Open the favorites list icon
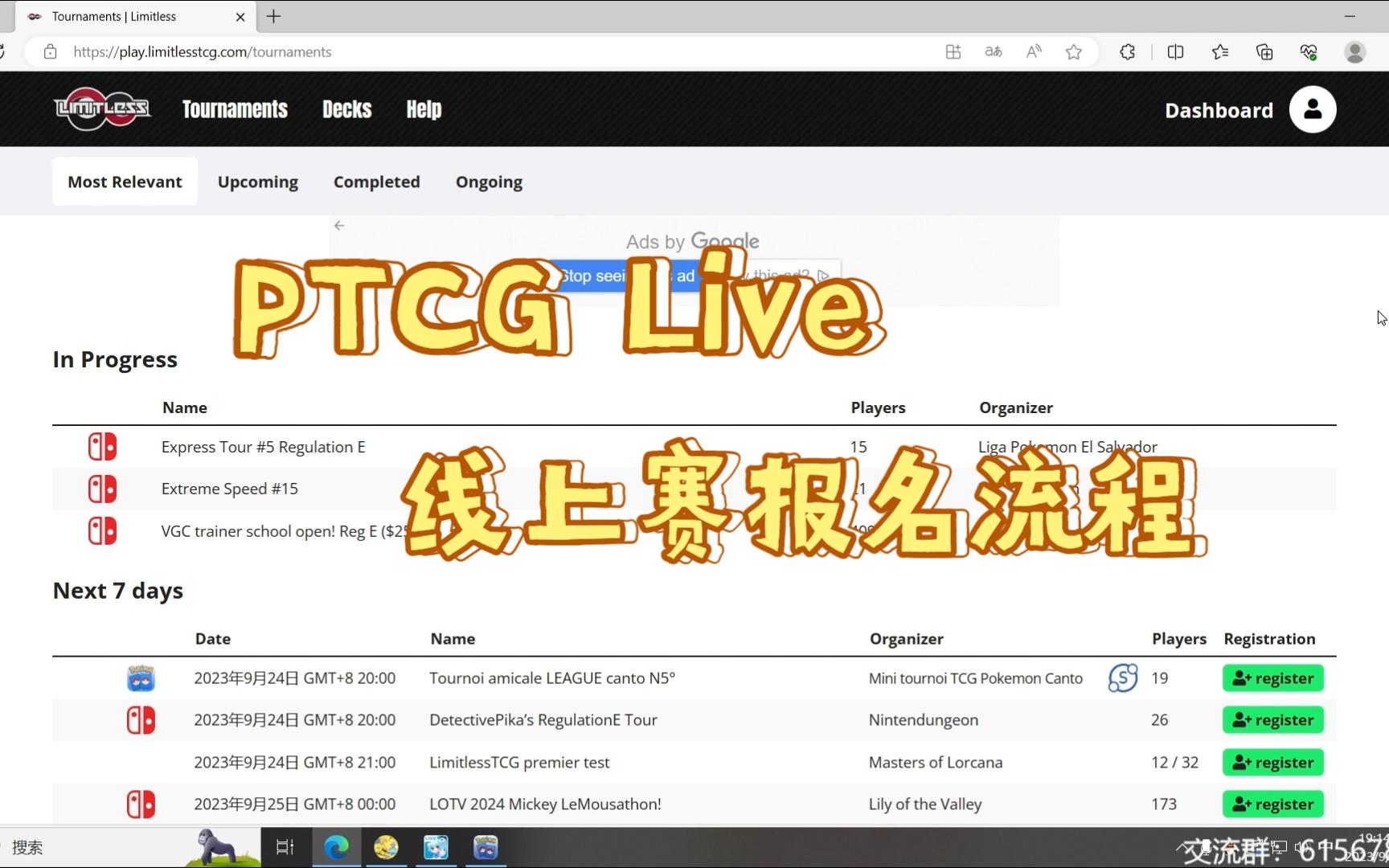Image resolution: width=1389 pixels, height=868 pixels. point(1220,52)
